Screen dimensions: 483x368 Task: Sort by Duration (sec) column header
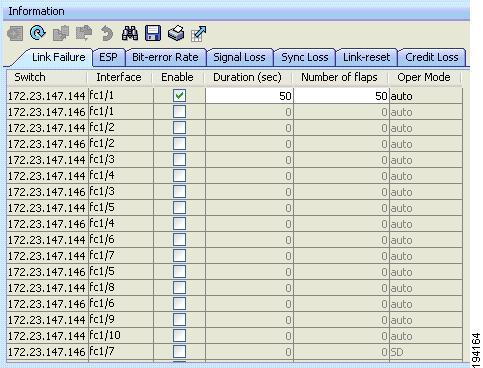pos(248,77)
